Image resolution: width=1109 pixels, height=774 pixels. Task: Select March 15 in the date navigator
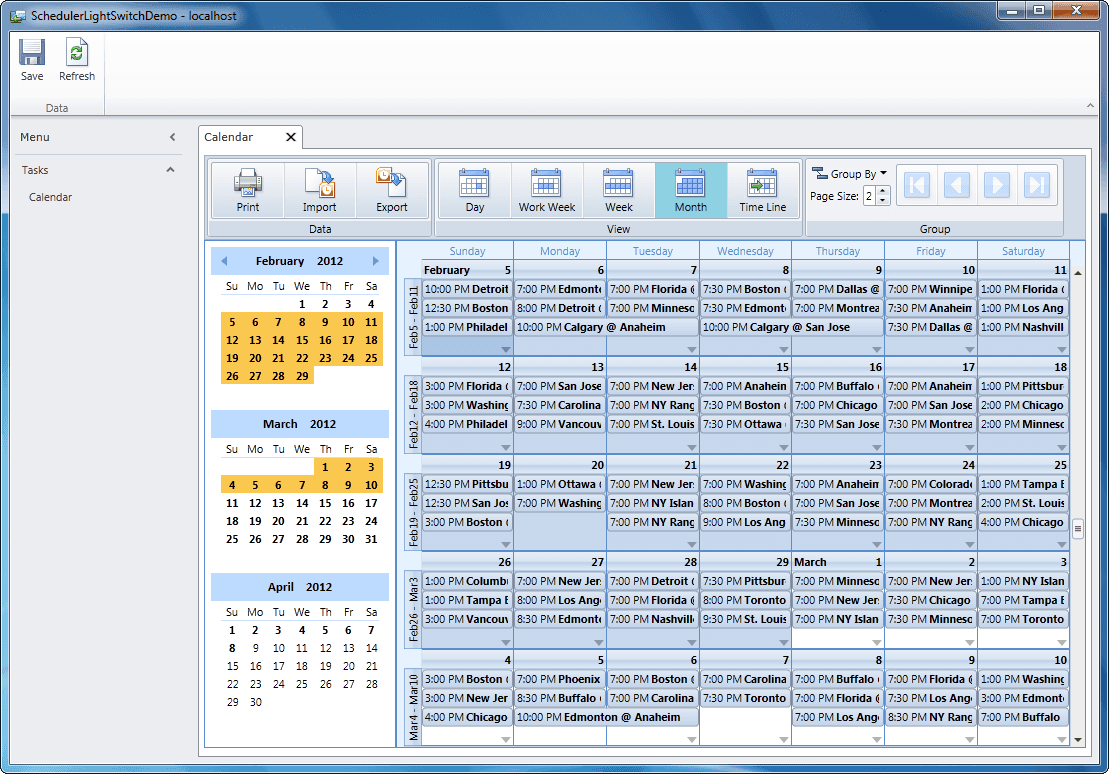[325, 503]
